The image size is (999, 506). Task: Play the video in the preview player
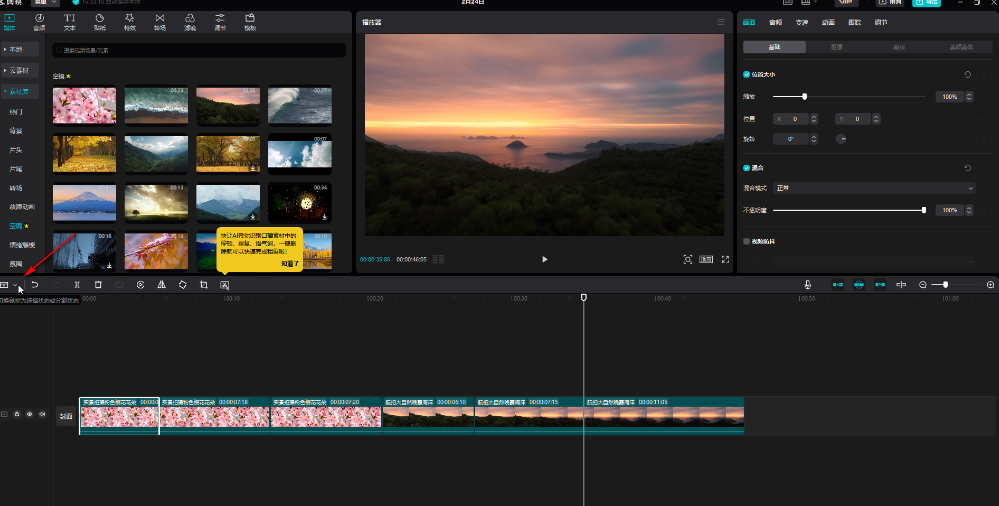pyautogui.click(x=545, y=259)
